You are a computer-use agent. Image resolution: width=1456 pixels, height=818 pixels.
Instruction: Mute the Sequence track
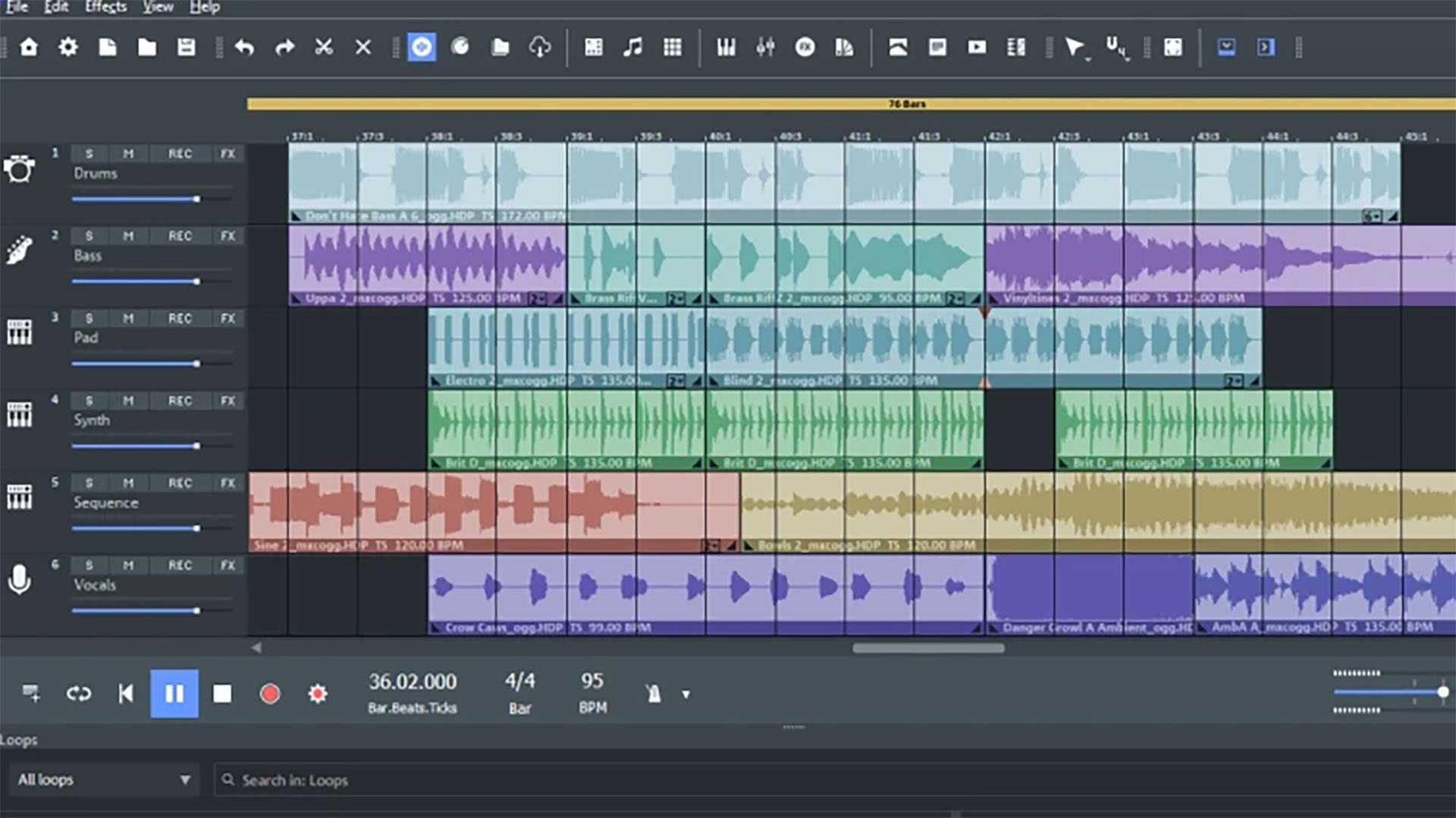coord(128,483)
